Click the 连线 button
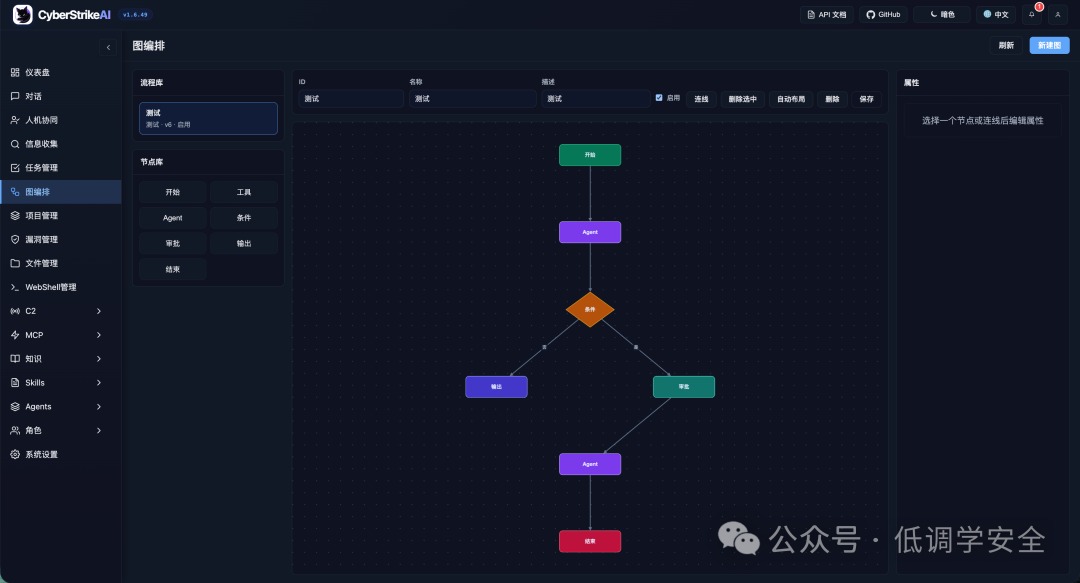Image resolution: width=1080 pixels, height=583 pixels. [x=701, y=99]
